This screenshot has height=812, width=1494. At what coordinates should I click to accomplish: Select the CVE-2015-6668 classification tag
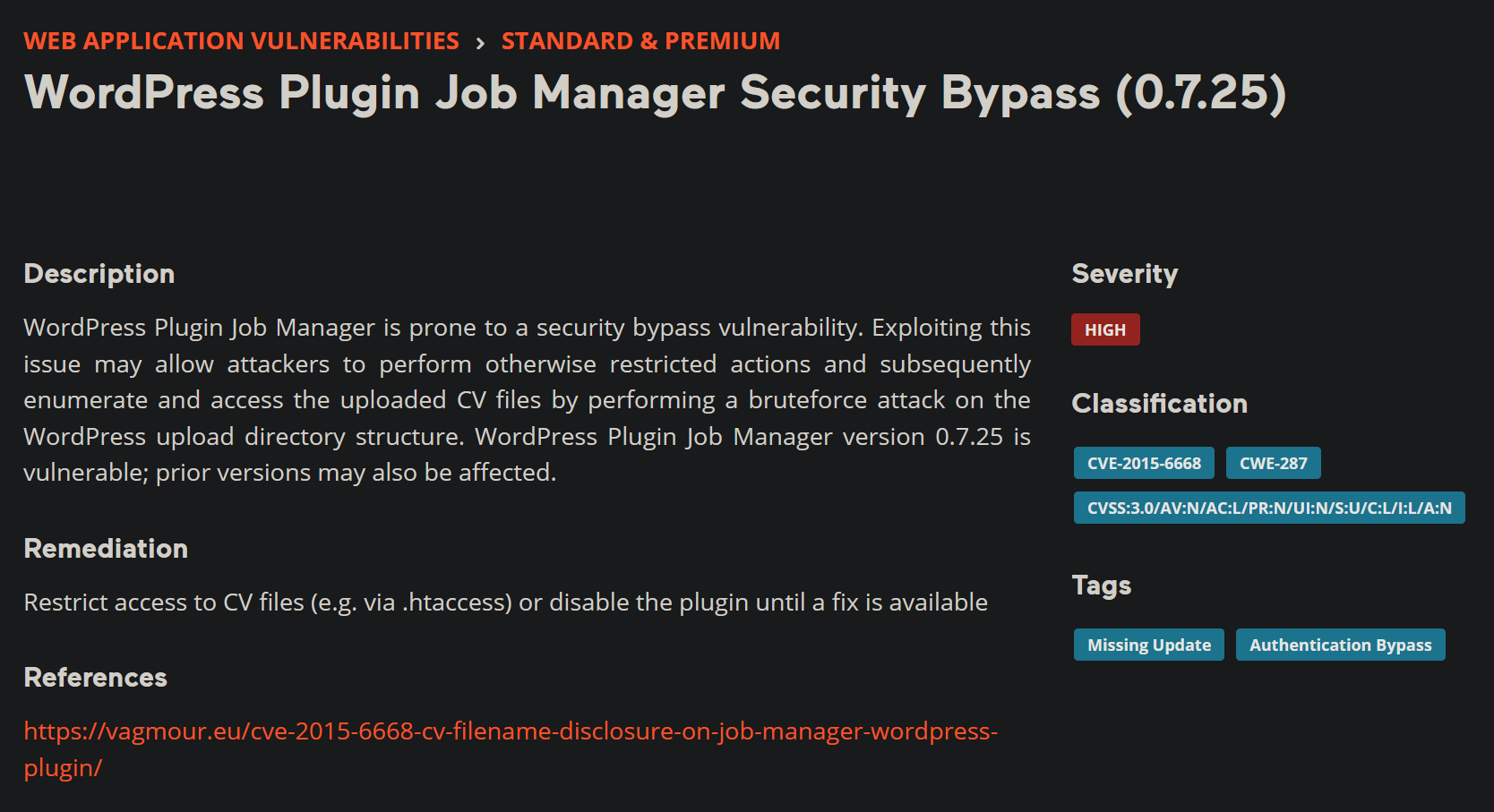pyautogui.click(x=1144, y=463)
